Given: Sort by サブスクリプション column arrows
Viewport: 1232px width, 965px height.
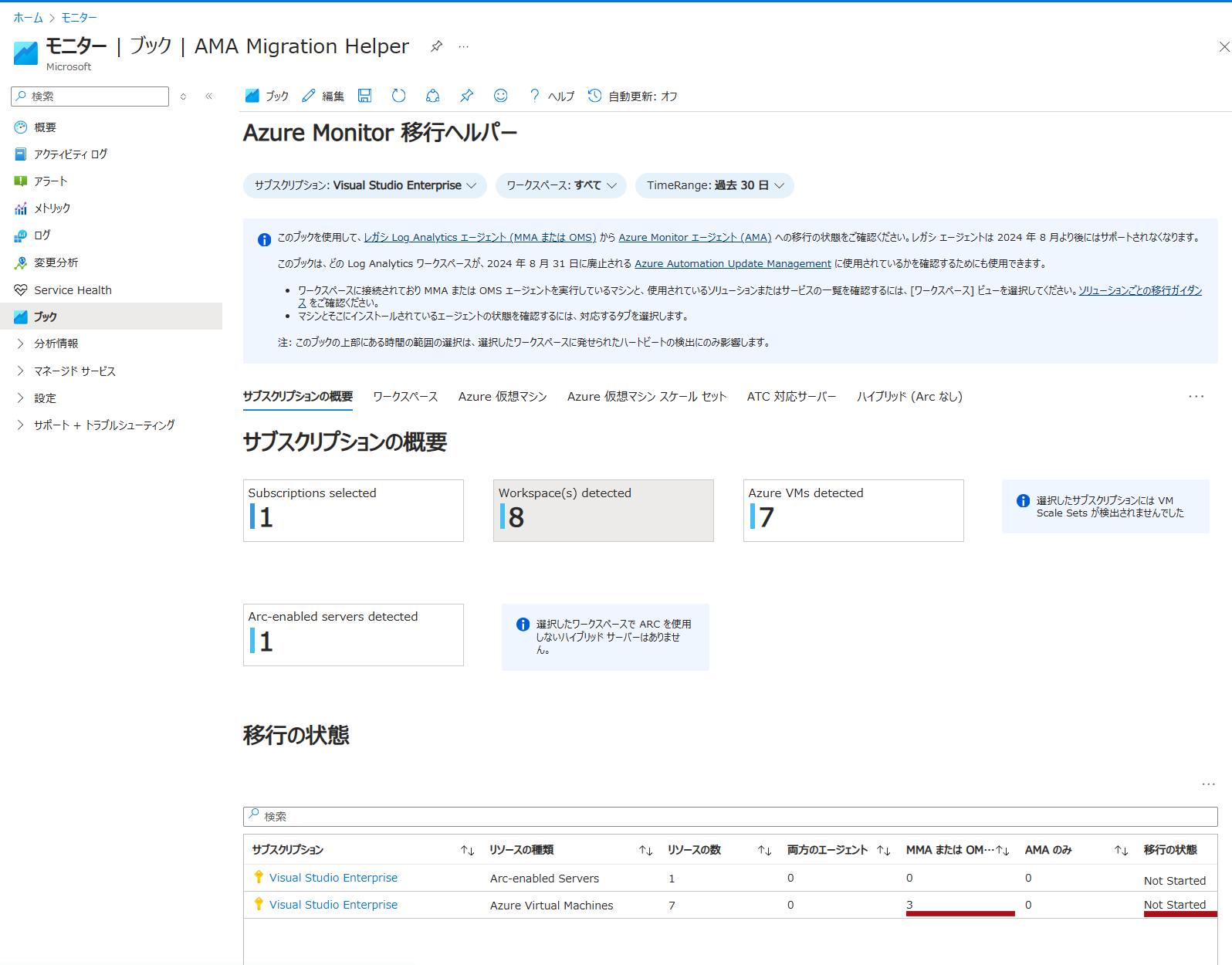Looking at the screenshot, I should pos(468,850).
